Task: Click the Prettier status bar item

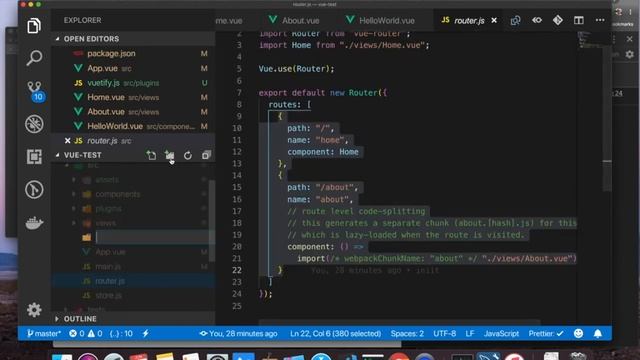Action: pyautogui.click(x=546, y=333)
